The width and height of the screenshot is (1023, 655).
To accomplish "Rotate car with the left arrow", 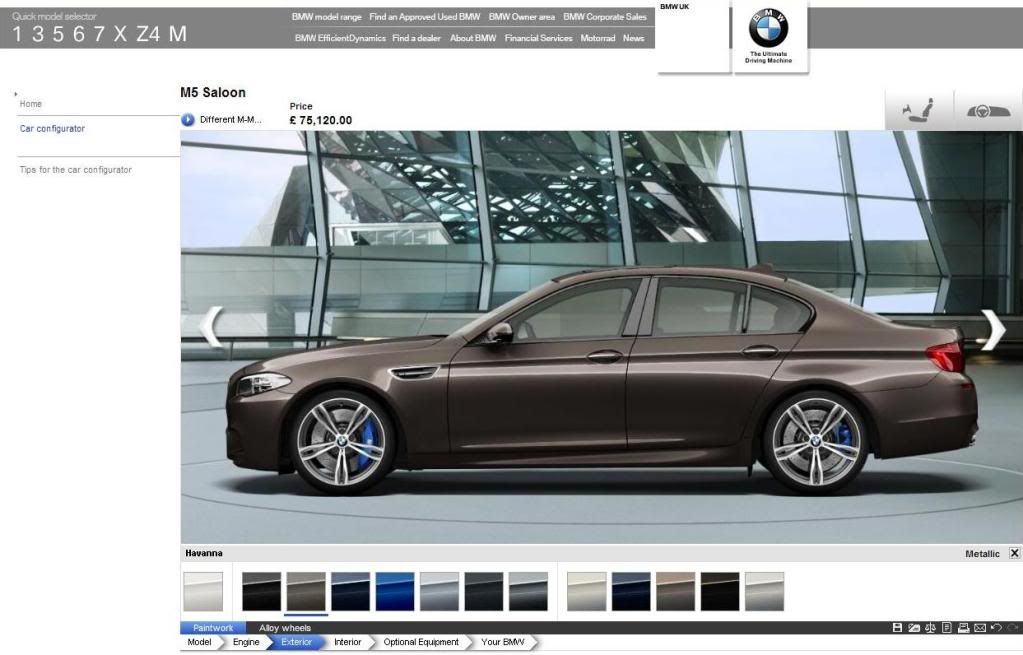I will [x=211, y=326].
